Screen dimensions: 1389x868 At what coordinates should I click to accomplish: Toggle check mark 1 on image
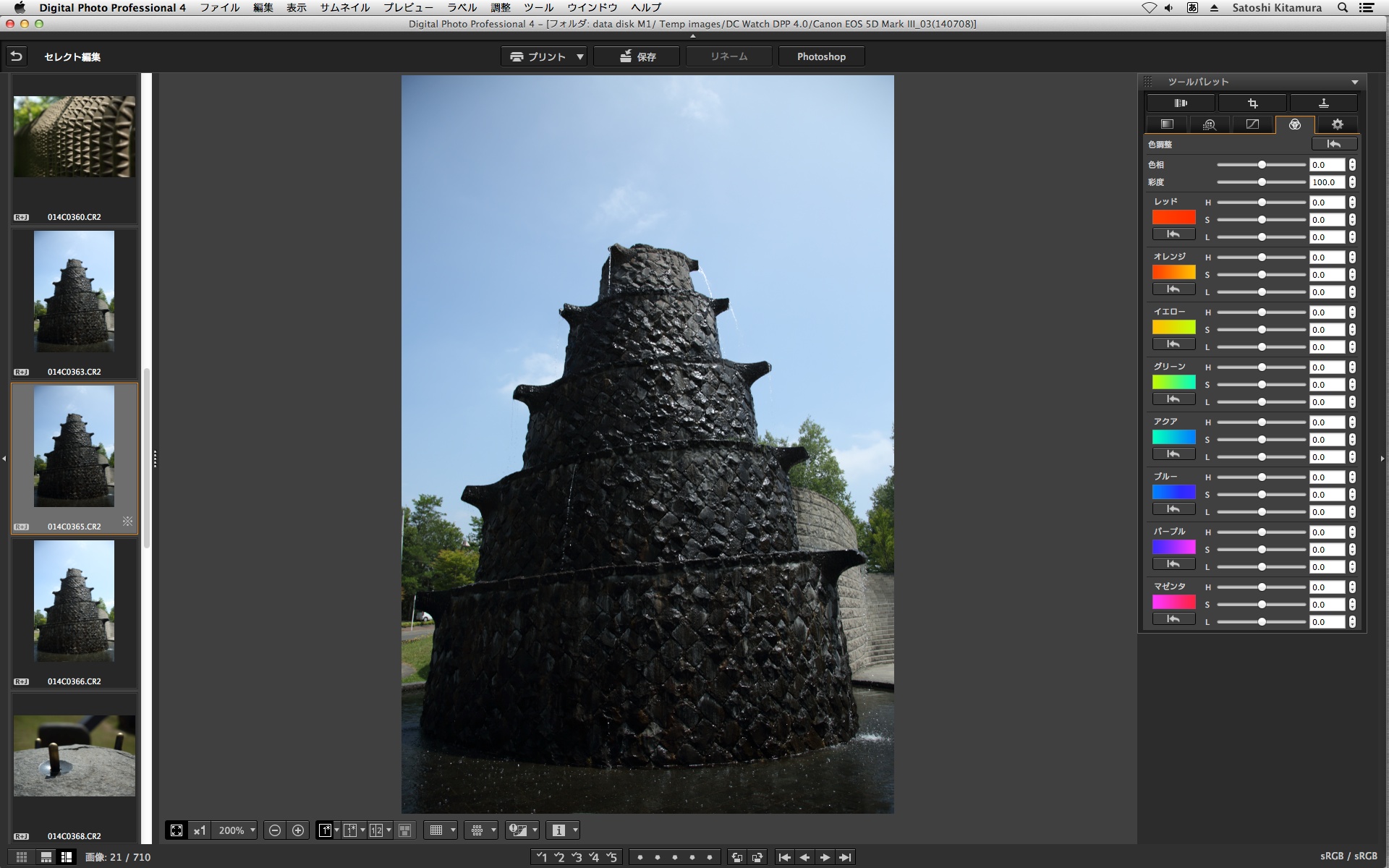(x=542, y=857)
